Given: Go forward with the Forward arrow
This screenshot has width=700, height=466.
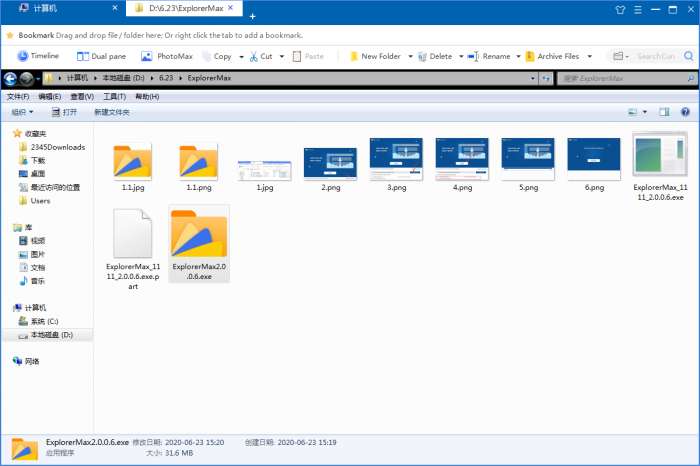Looking at the screenshot, I should click(x=26, y=79).
